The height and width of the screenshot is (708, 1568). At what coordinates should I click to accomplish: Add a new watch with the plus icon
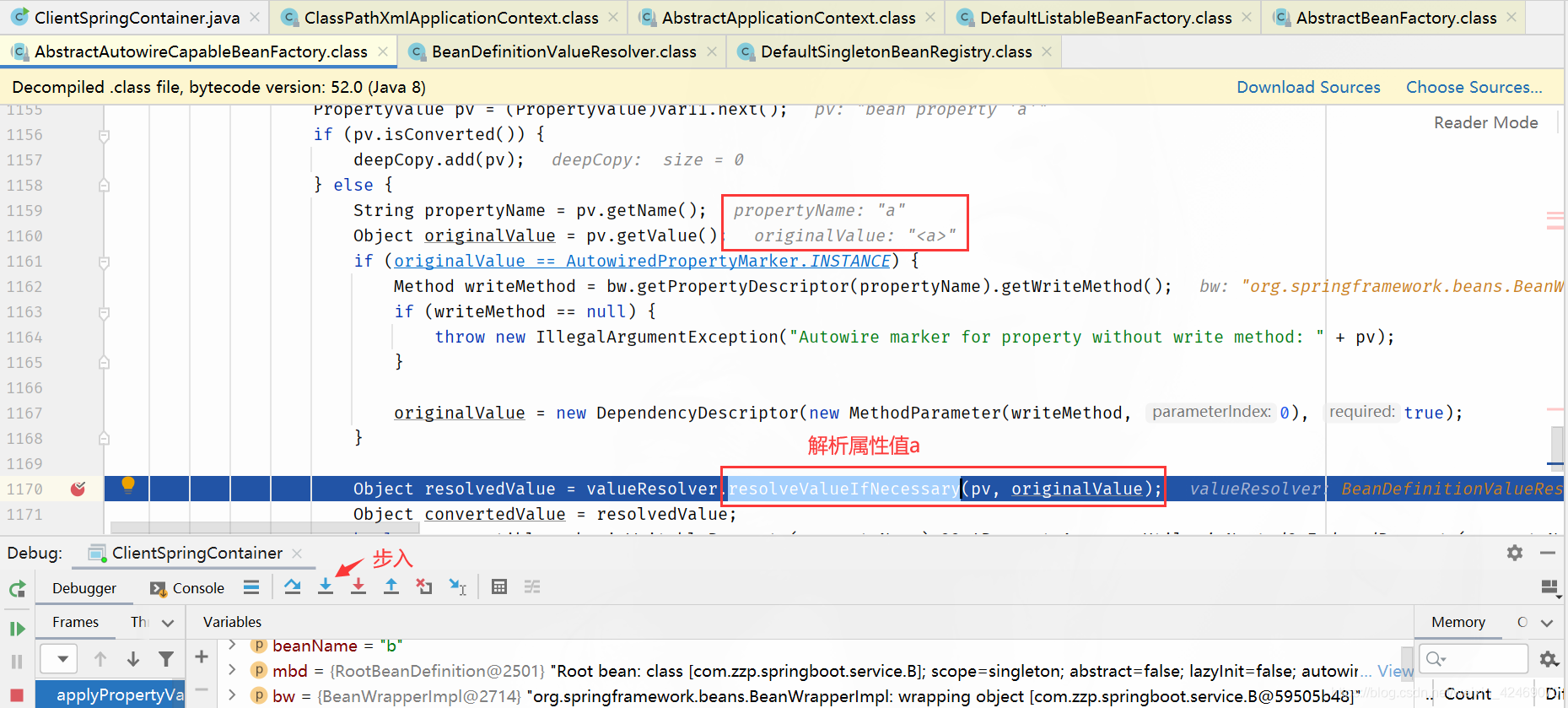pos(202,657)
